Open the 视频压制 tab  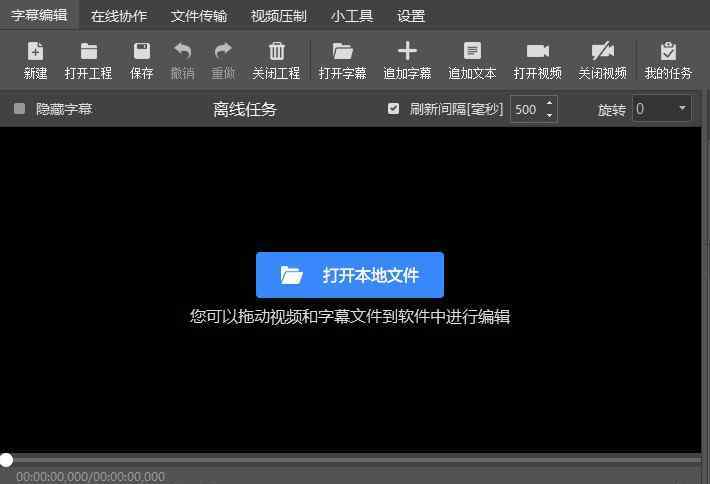278,16
